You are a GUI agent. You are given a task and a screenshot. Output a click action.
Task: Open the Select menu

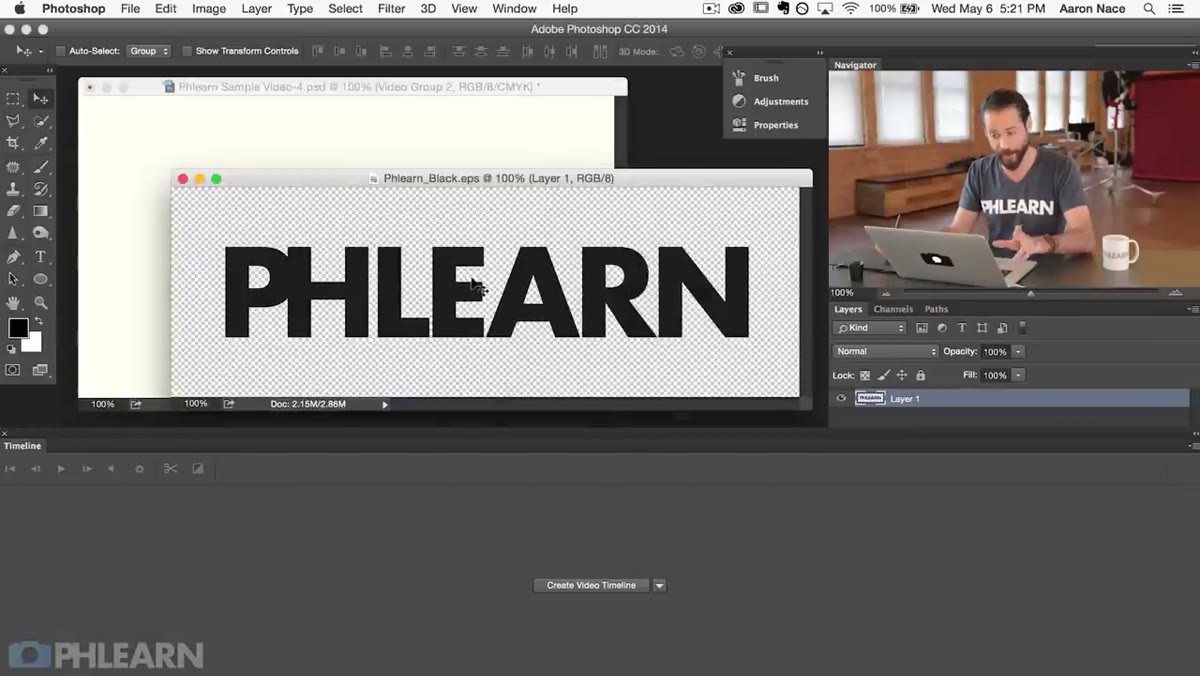click(345, 9)
